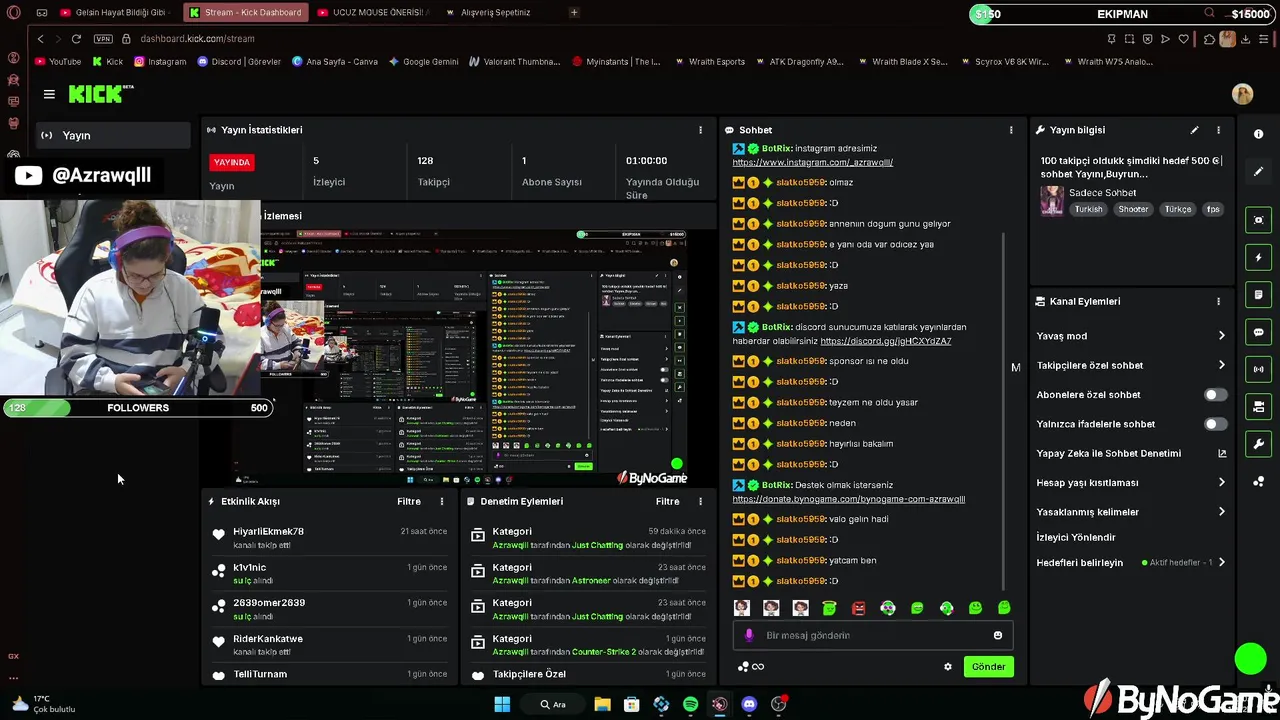The height and width of the screenshot is (720, 1280).
Task: Toggle the chat bubble panel icon in right sidebar
Action: pyautogui.click(x=1258, y=332)
